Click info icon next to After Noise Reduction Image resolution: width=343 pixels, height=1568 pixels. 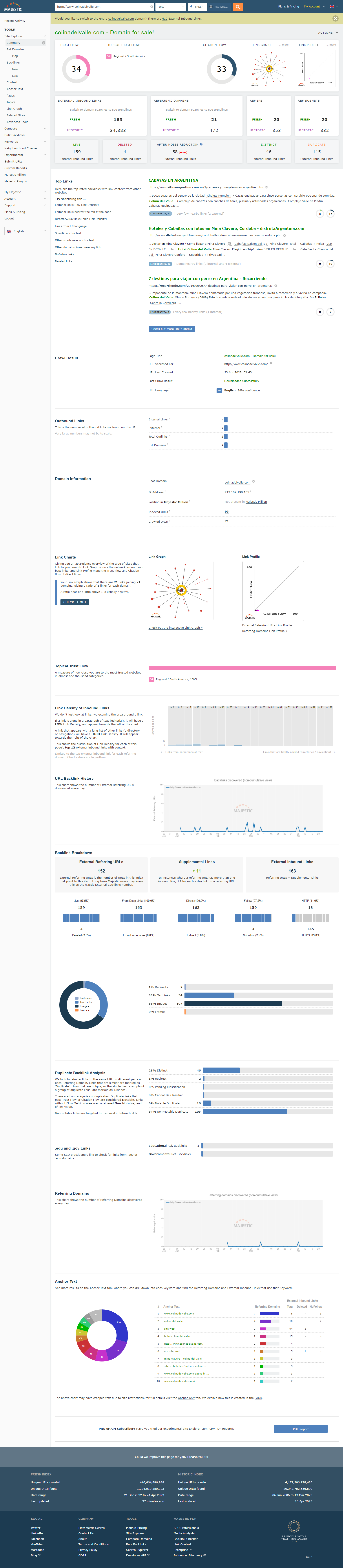pos(201,144)
